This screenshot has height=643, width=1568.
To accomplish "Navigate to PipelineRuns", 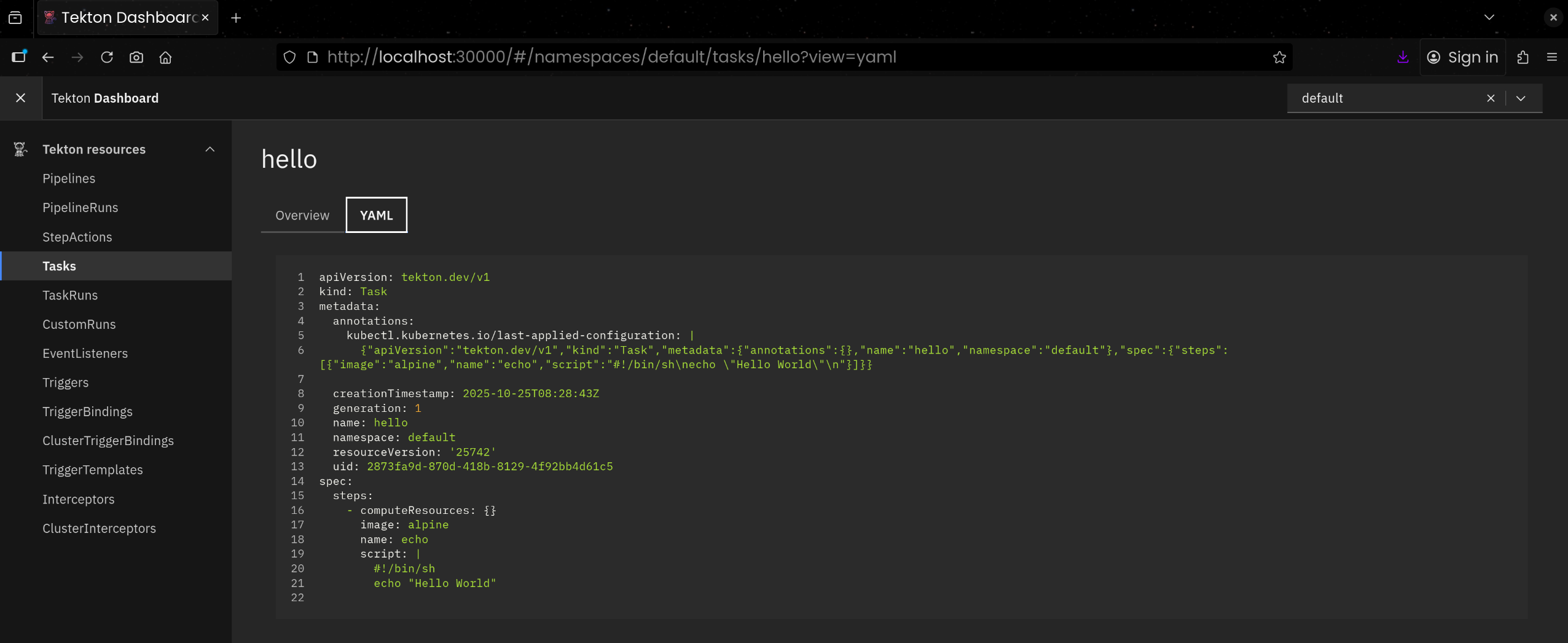I will [x=80, y=208].
